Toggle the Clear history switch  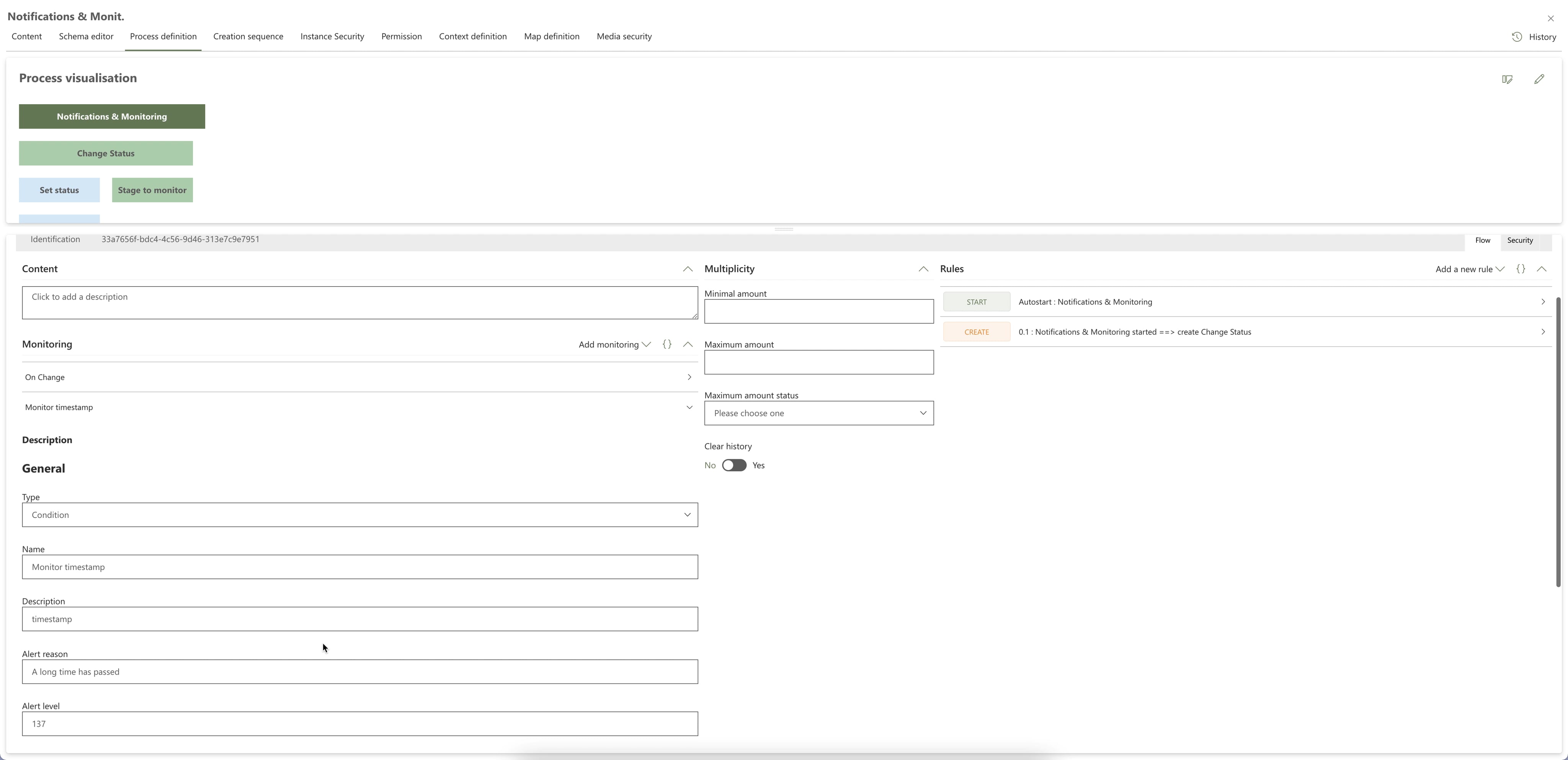(734, 465)
